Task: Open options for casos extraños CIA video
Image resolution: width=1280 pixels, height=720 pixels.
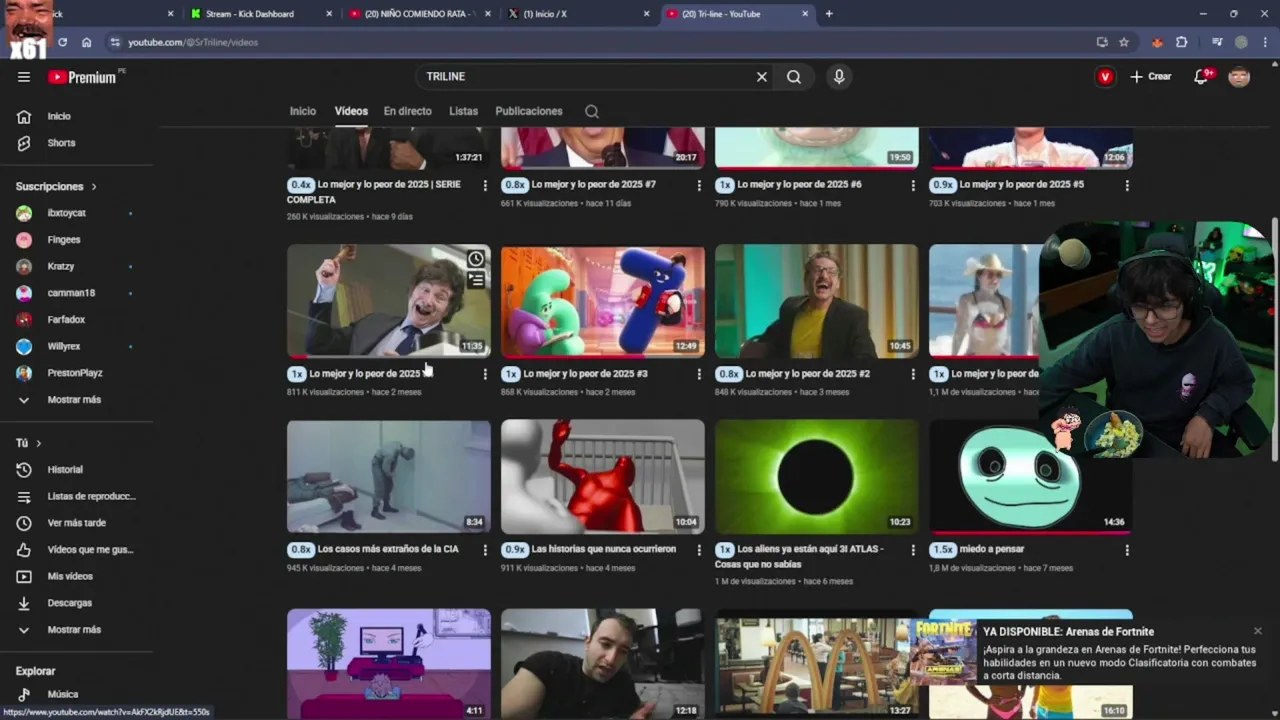Action: point(485,550)
